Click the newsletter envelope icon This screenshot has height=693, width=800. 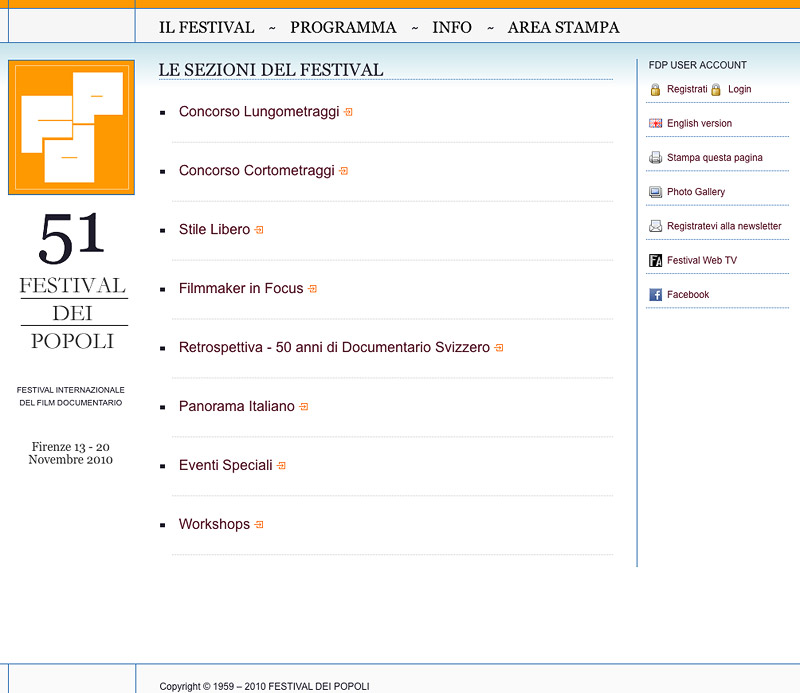(x=656, y=226)
